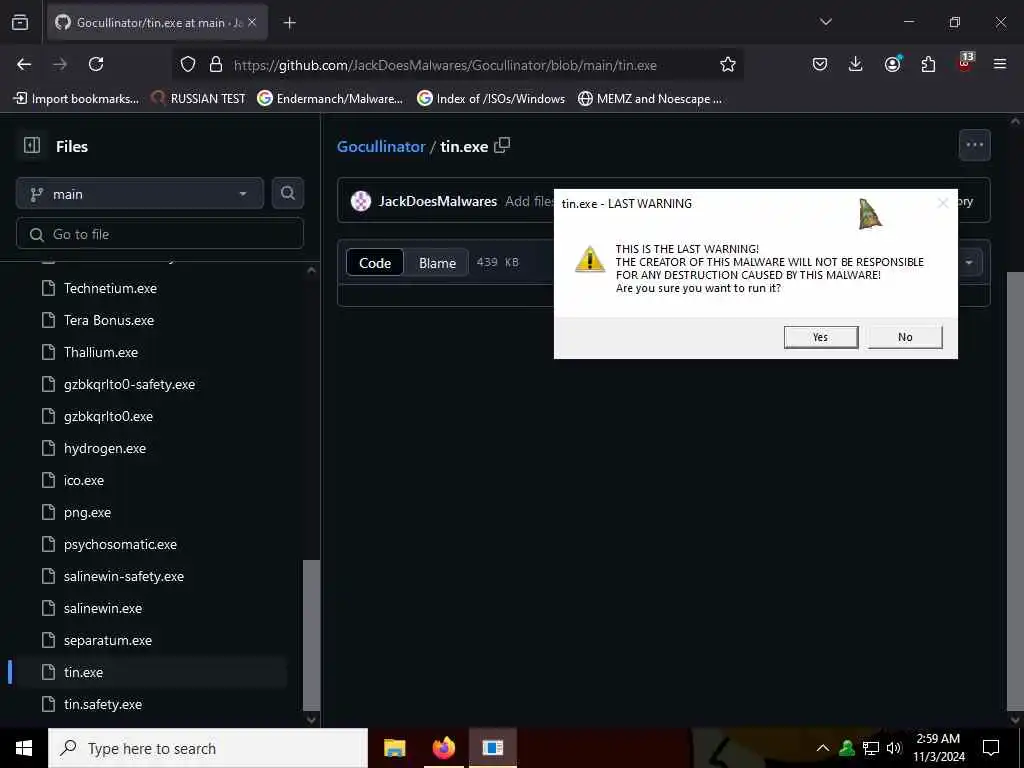
Task: Click the file tree scrollbar thumb
Action: [312, 635]
